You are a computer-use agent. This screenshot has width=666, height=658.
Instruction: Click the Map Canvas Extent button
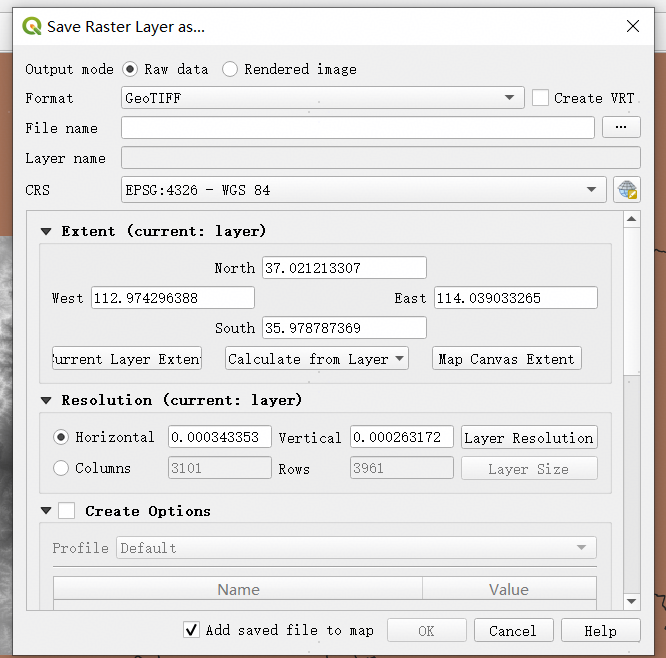(506, 359)
